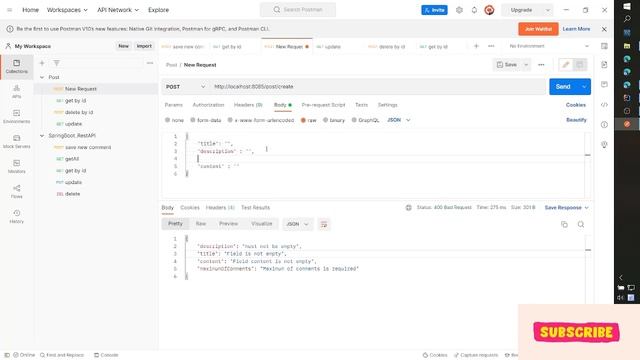The width and height of the screenshot is (640, 360).
Task: Open the three-dot options in collections sidebar
Action: [150, 63]
